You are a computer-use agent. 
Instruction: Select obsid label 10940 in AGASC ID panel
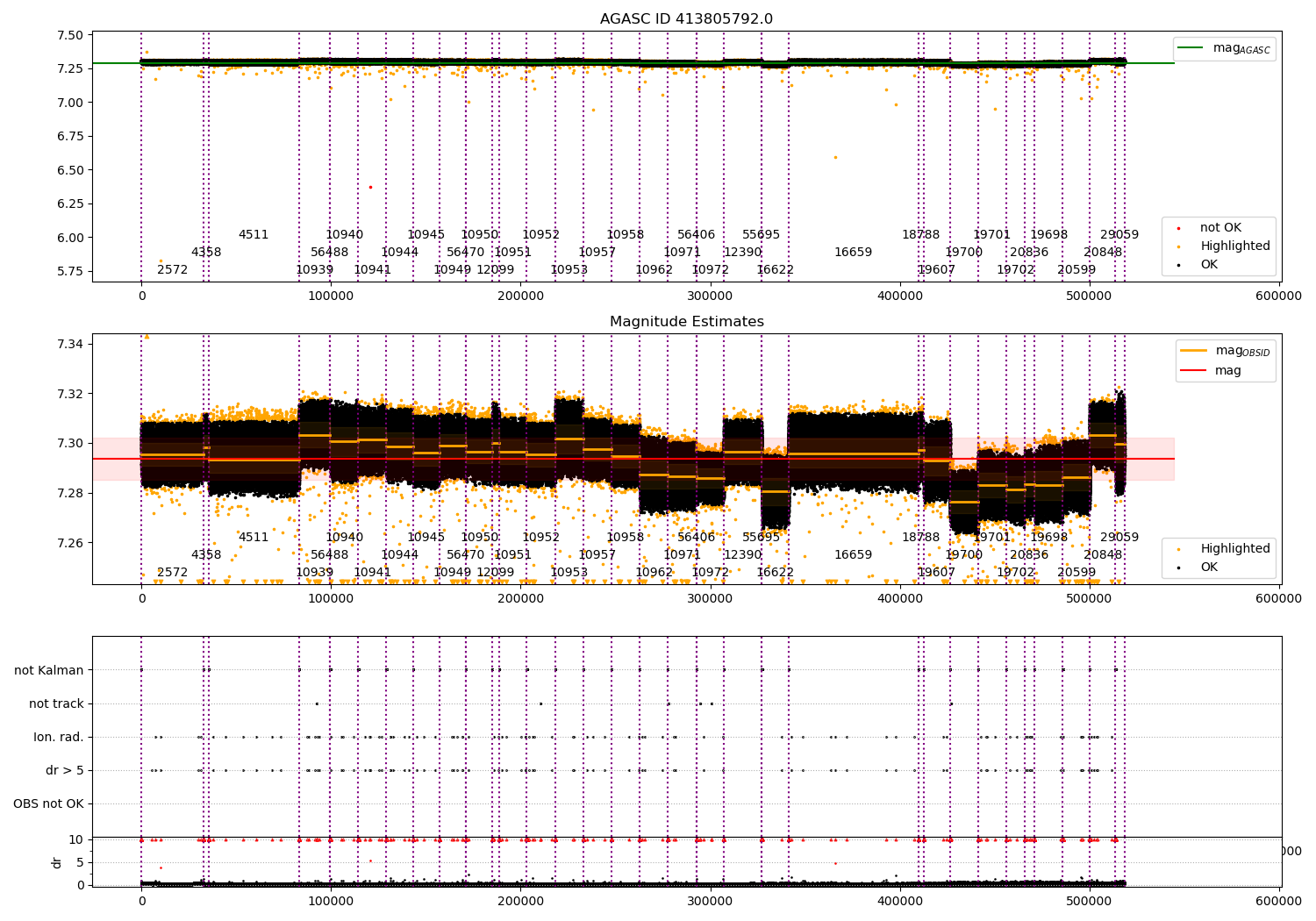[344, 234]
